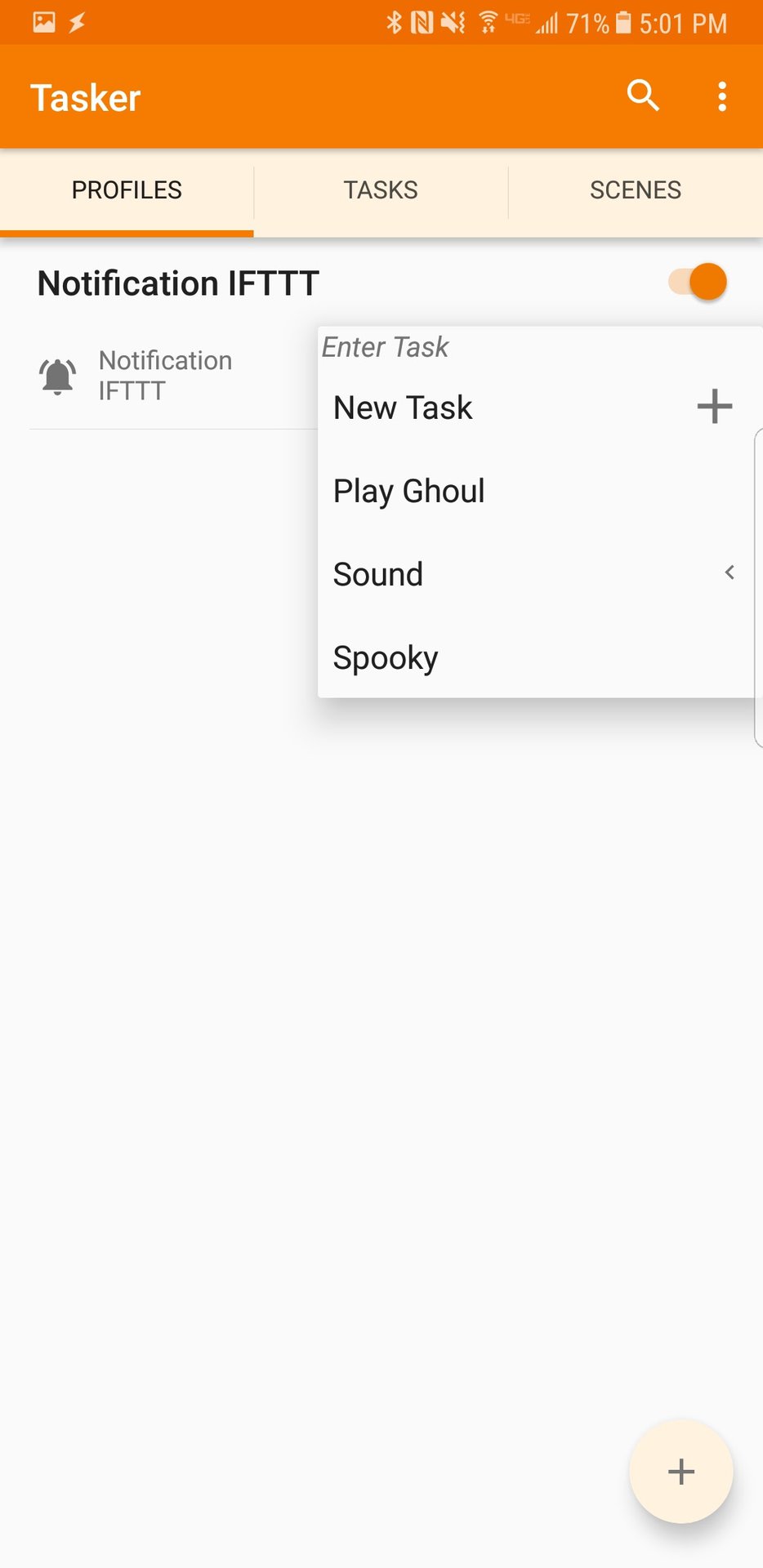Switch to the Scenes tab
Screen dimensions: 763x1568
click(636, 190)
